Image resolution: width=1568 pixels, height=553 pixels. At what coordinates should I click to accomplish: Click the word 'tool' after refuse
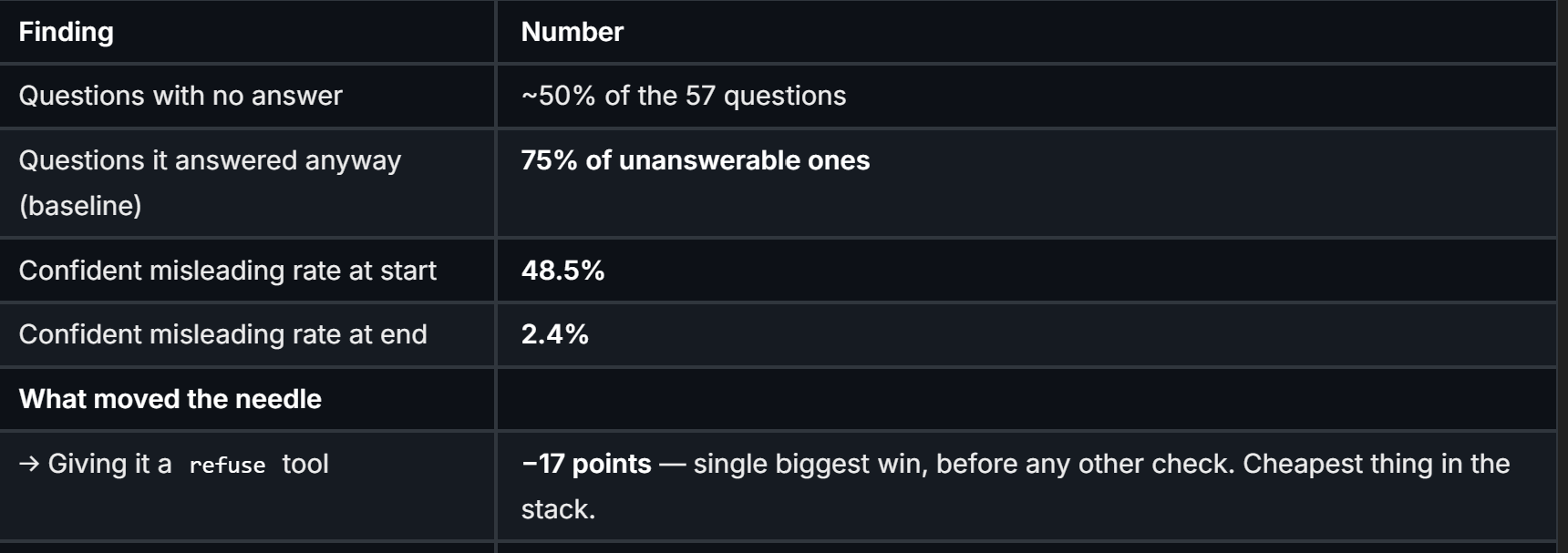point(305,464)
